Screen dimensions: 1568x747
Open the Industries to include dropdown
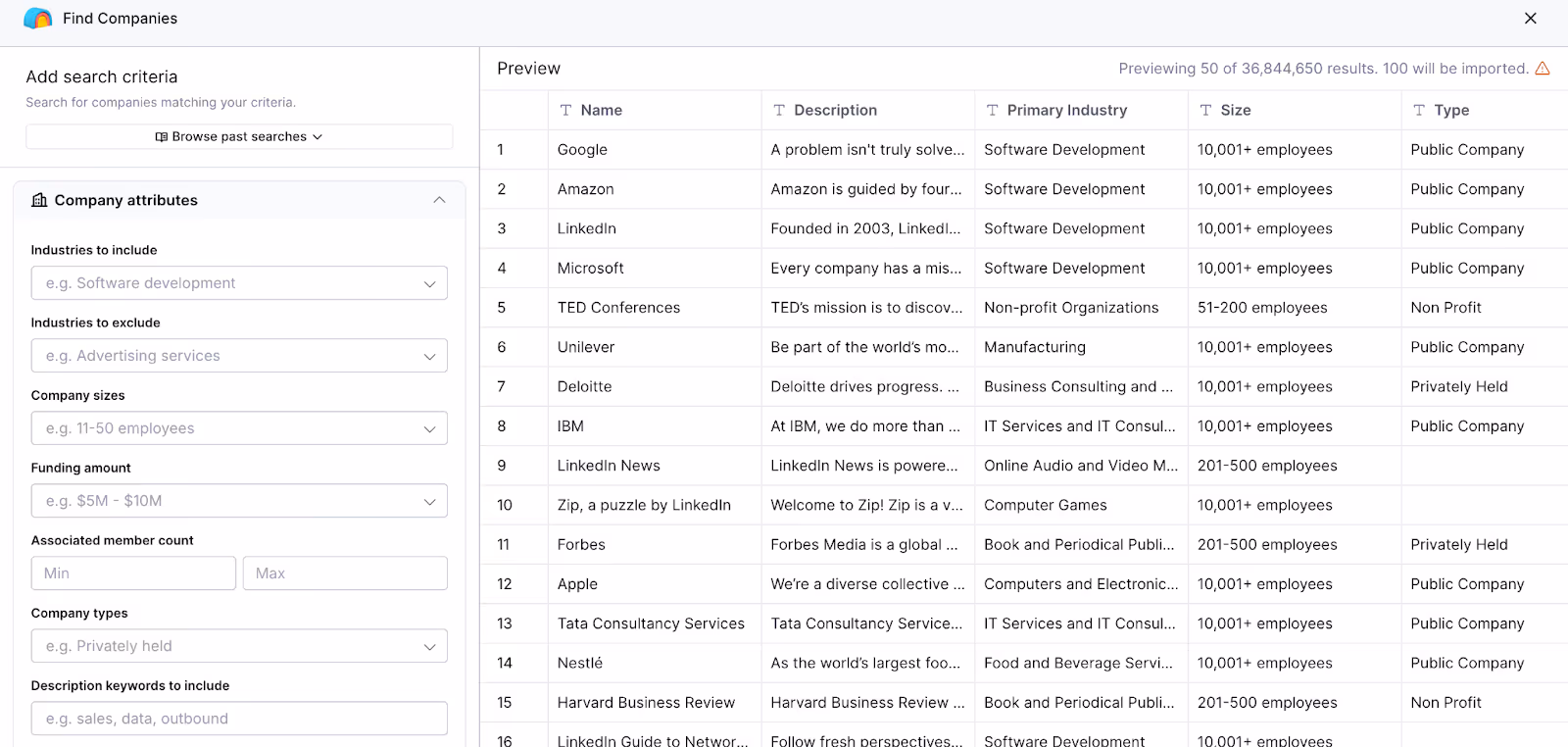239,283
